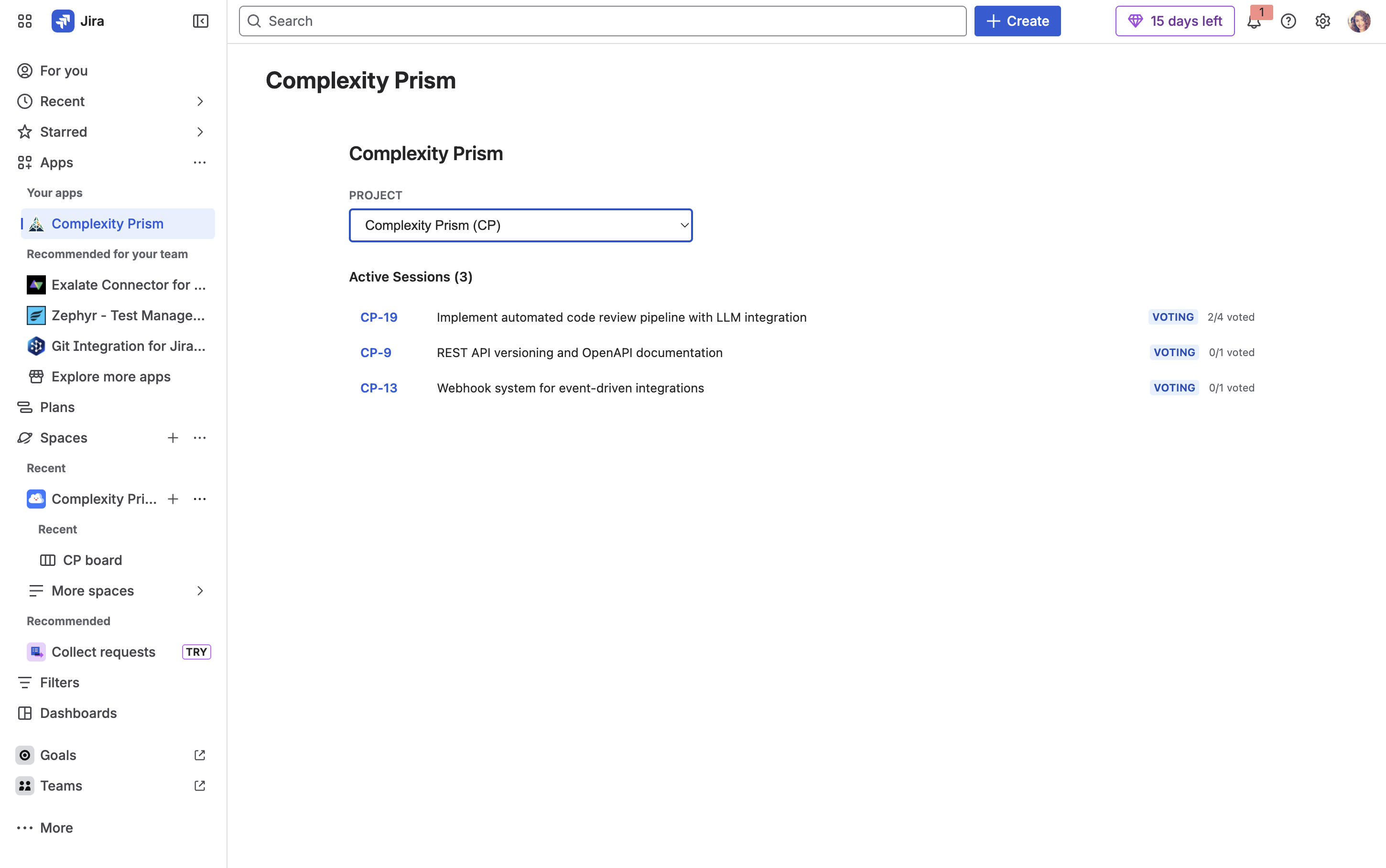Click the 15 days left trial button
This screenshot has height=868, width=1386.
click(1175, 21)
